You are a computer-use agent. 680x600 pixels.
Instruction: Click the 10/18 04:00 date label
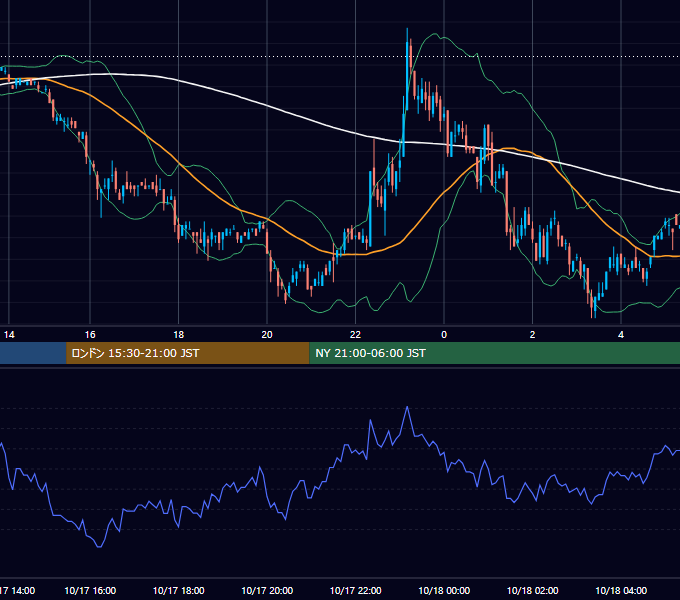[x=621, y=590]
